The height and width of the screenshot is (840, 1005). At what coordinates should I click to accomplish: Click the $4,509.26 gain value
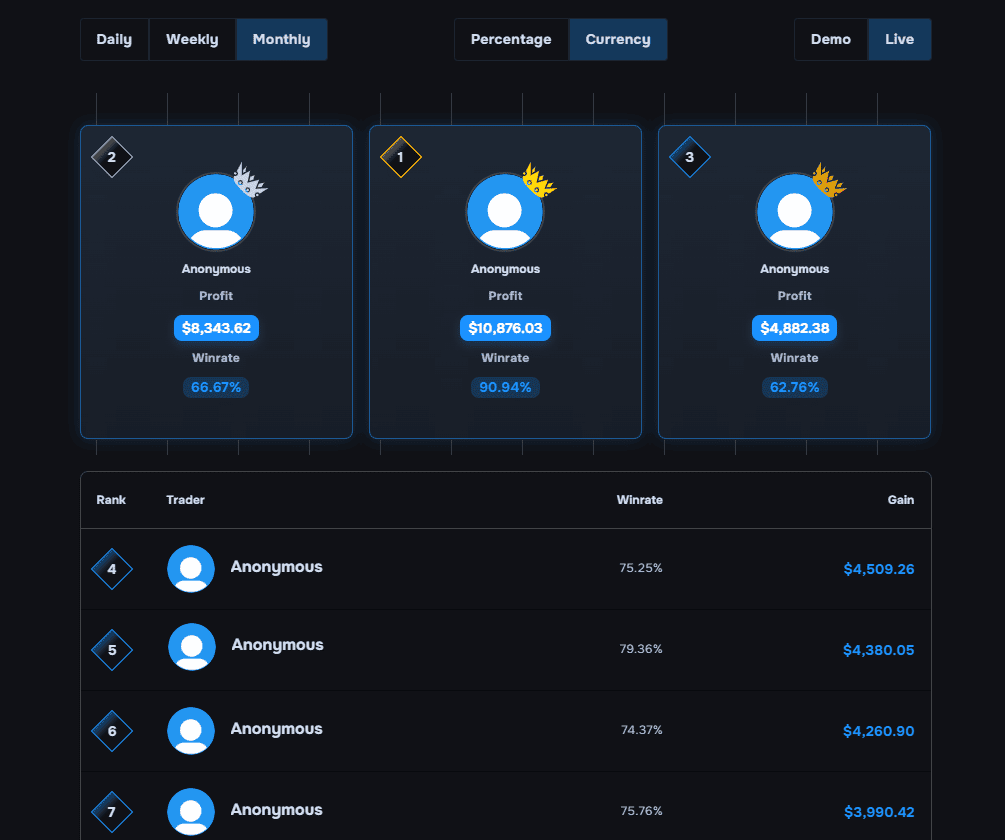tap(878, 569)
